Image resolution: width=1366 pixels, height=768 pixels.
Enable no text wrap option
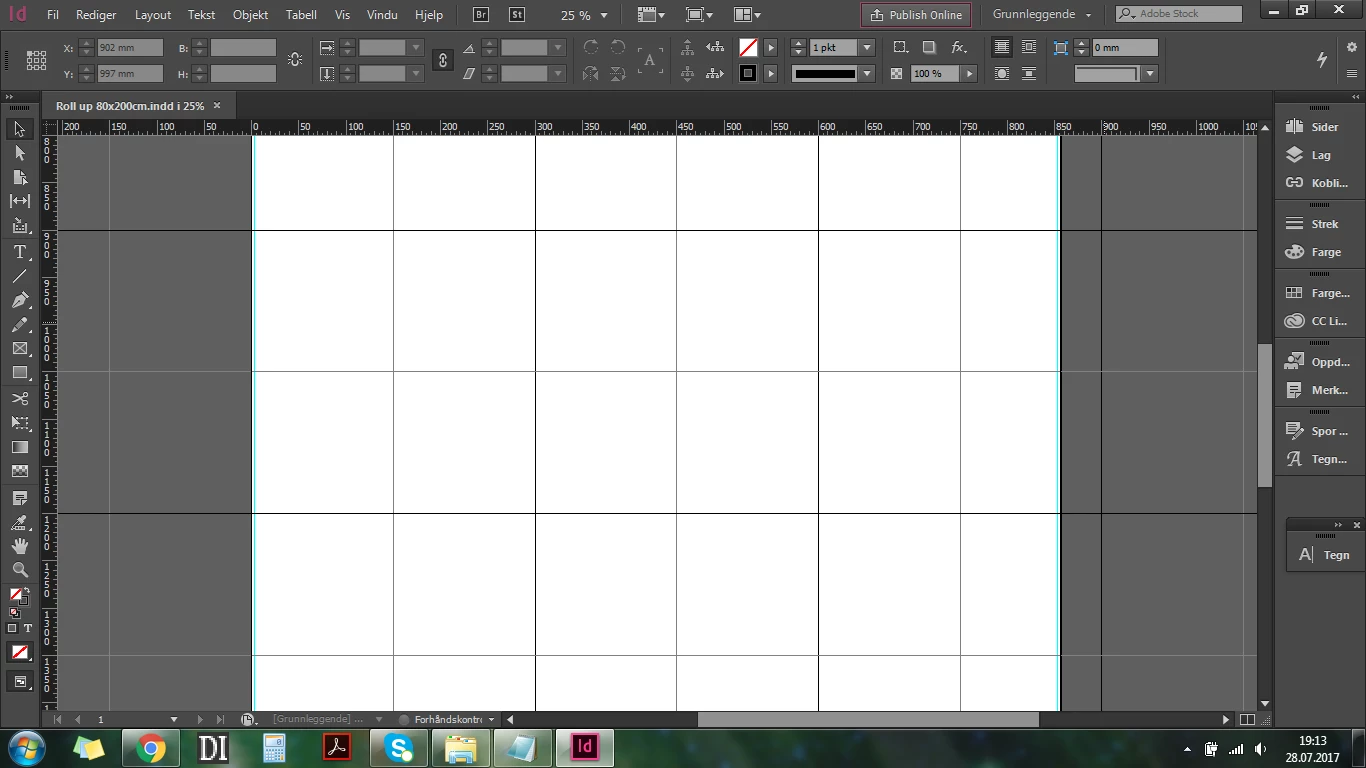point(1001,48)
